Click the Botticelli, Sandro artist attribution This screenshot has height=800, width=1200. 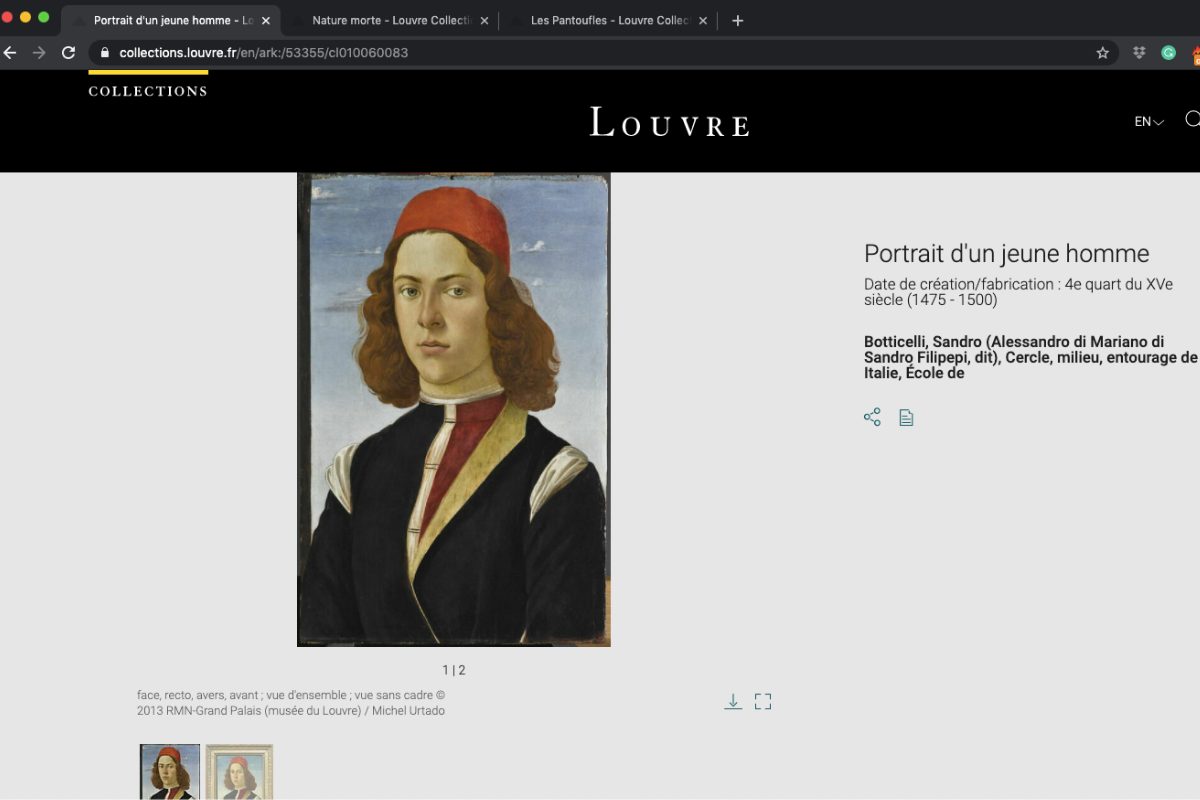1031,357
